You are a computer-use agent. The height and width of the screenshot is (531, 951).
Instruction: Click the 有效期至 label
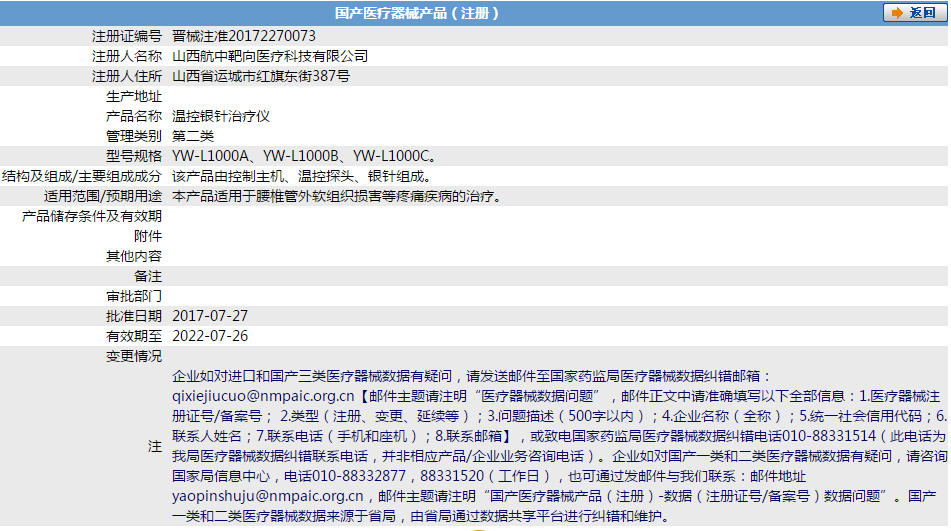coord(134,336)
